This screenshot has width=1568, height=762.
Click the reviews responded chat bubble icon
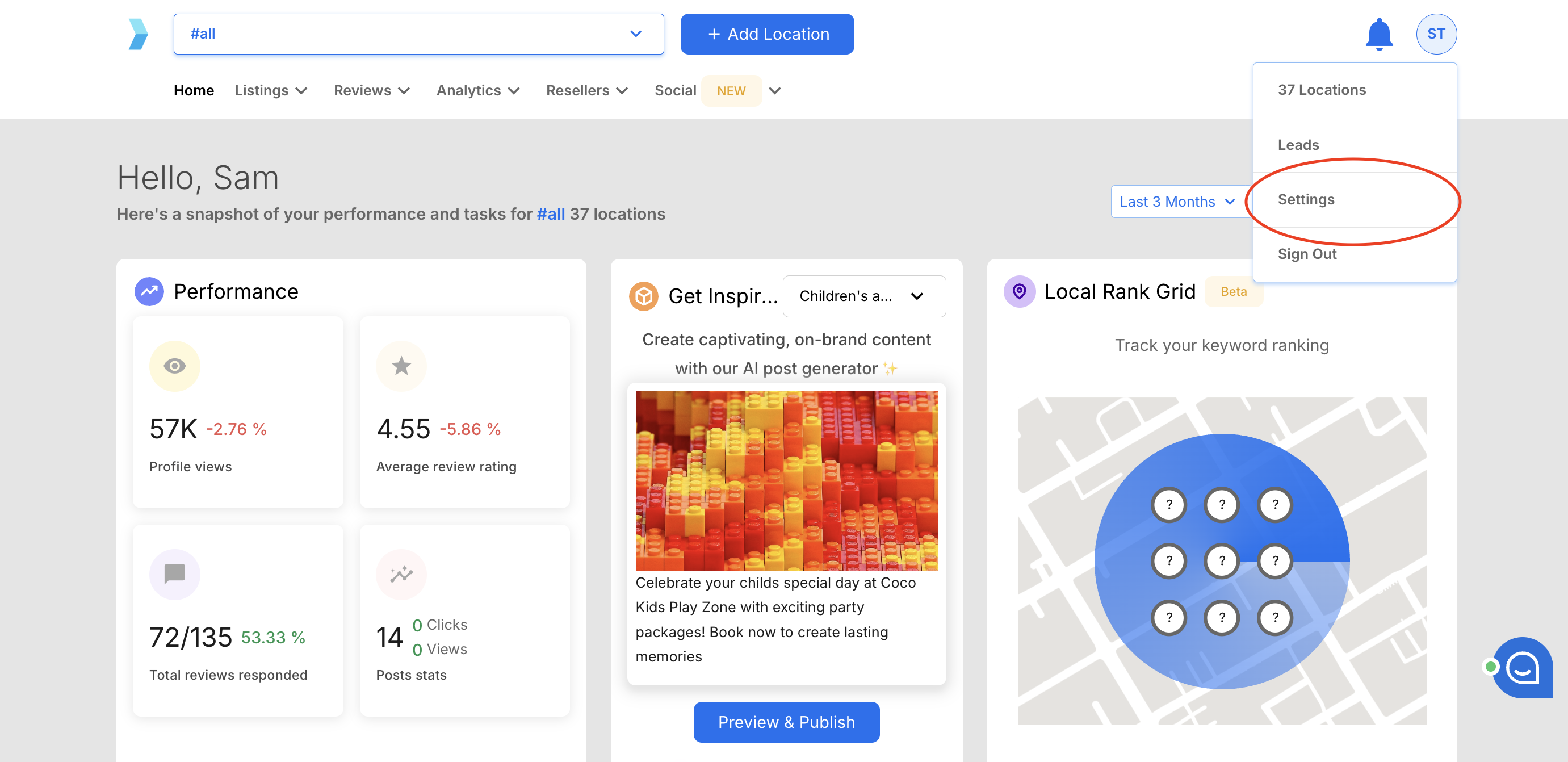[174, 574]
